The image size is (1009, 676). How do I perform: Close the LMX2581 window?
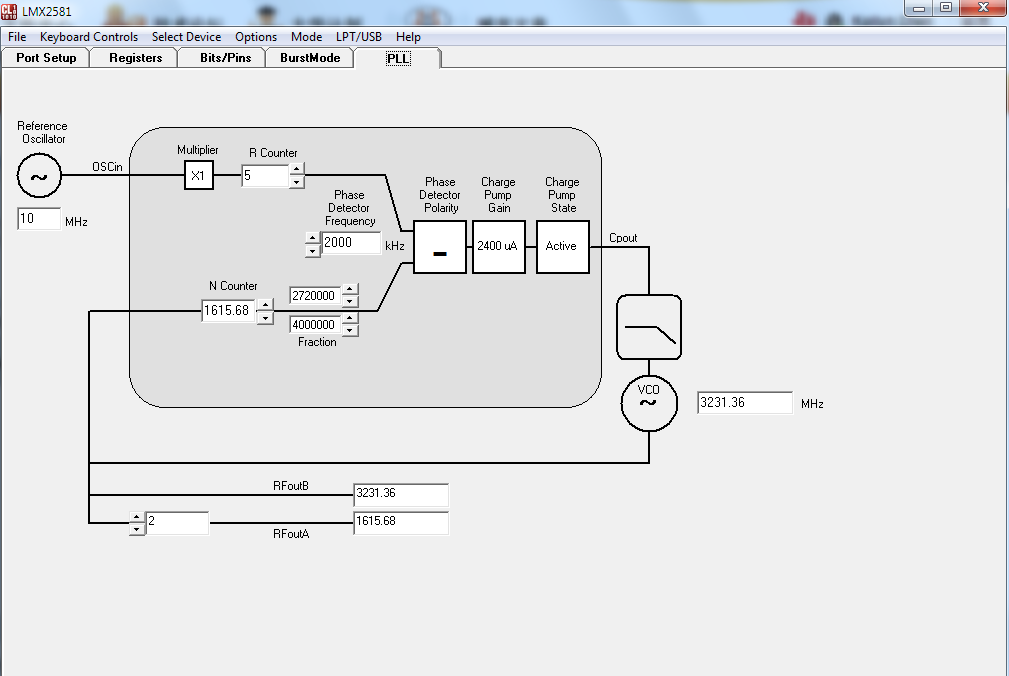pyautogui.click(x=983, y=8)
